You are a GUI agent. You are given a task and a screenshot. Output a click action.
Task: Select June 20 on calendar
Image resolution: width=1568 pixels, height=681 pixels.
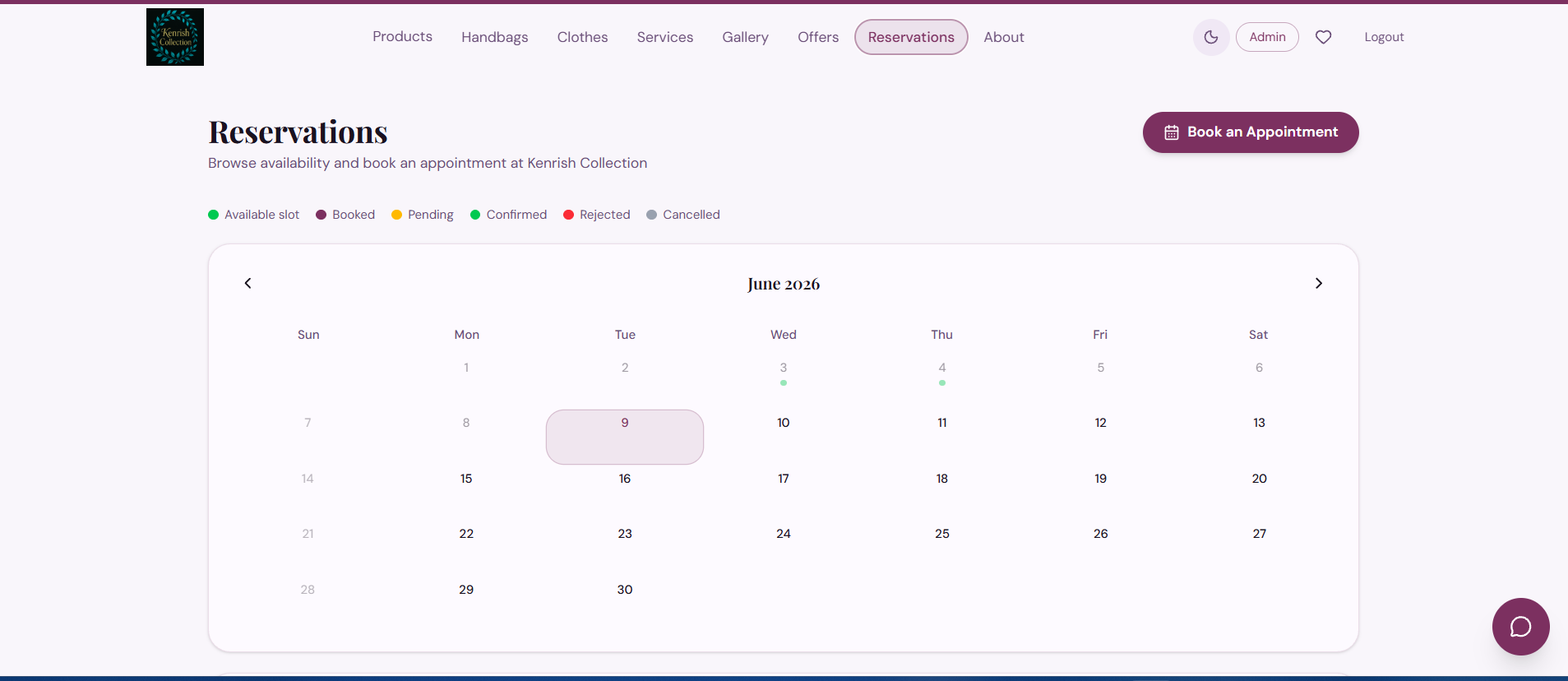tap(1259, 492)
